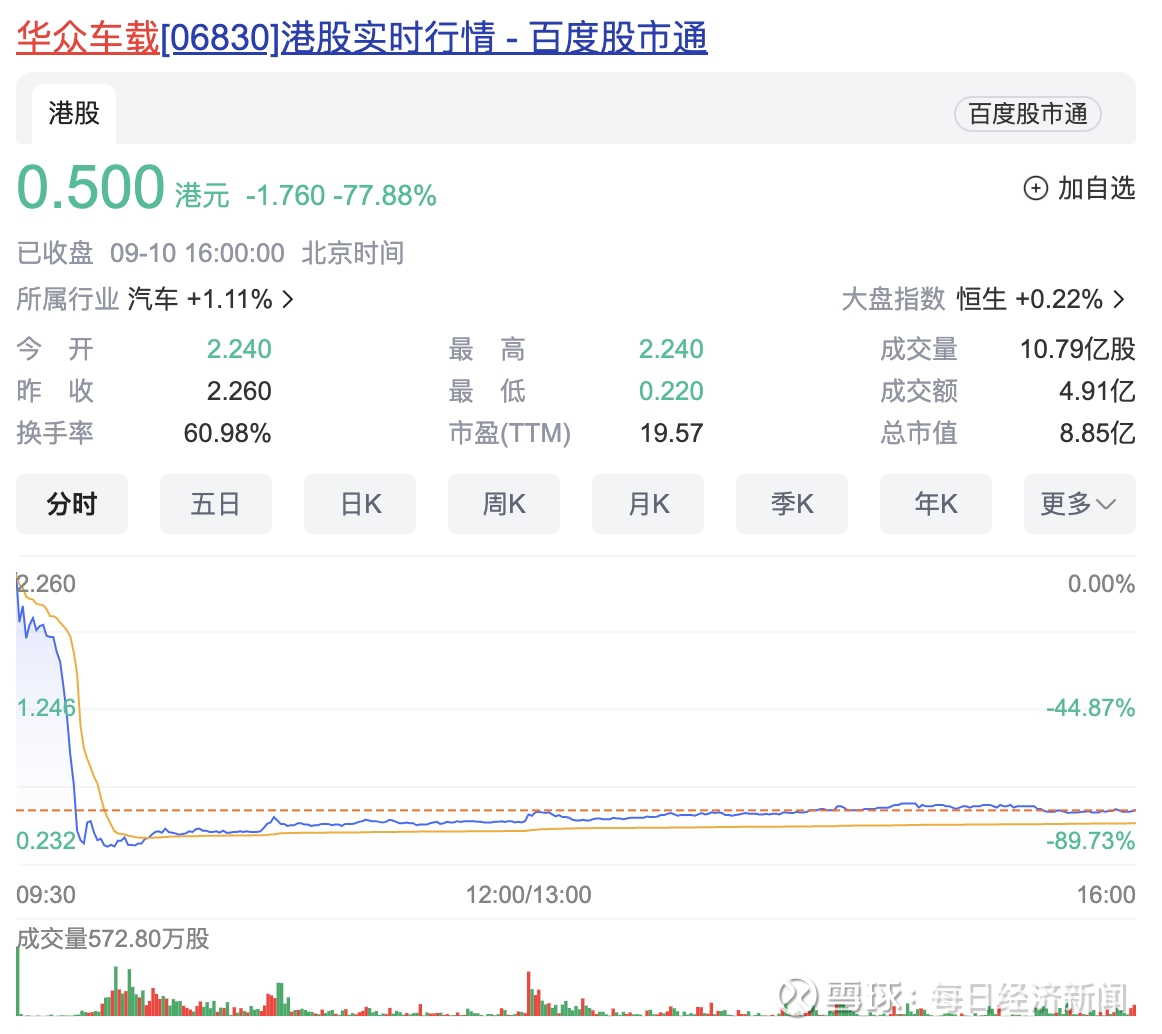Open the 华众车载[06830] stock title link
Screen dimensions: 1162x1034
[x=362, y=37]
